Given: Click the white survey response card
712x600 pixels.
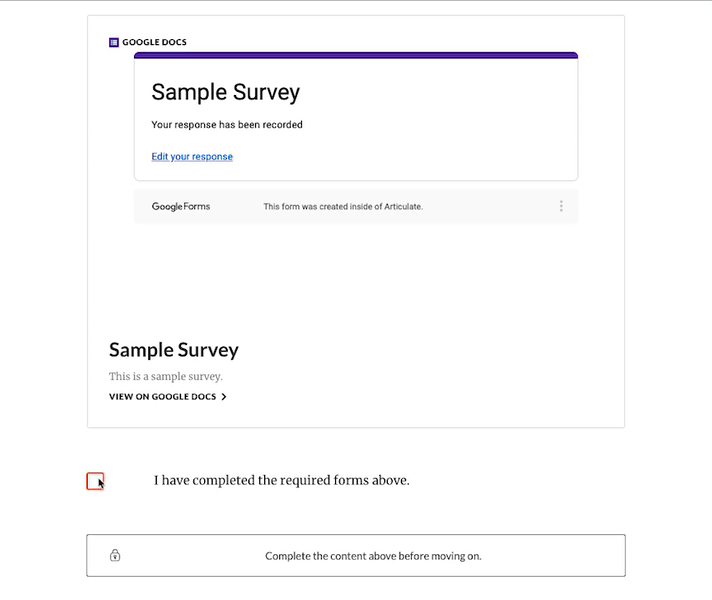Looking at the screenshot, I should (x=356, y=116).
